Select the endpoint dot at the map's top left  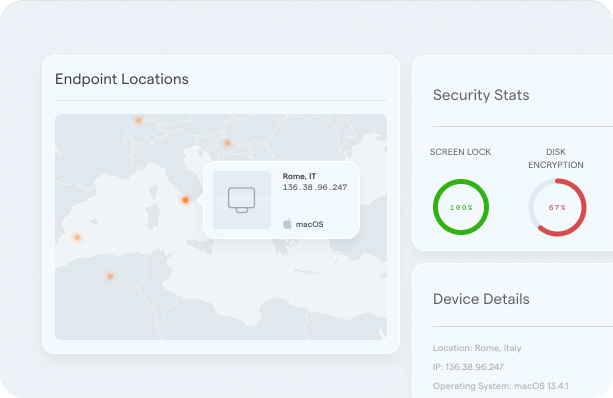[139, 120]
